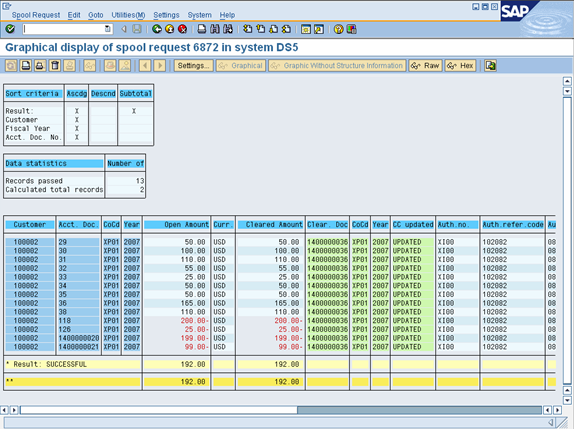Click the Find binoculars icon

click(x=215, y=29)
